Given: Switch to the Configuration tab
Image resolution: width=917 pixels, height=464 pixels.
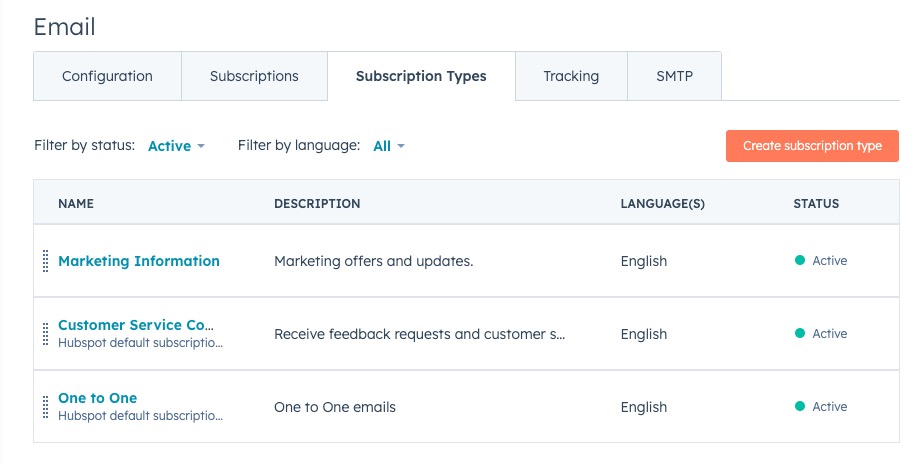Looking at the screenshot, I should pyautogui.click(x=107, y=76).
